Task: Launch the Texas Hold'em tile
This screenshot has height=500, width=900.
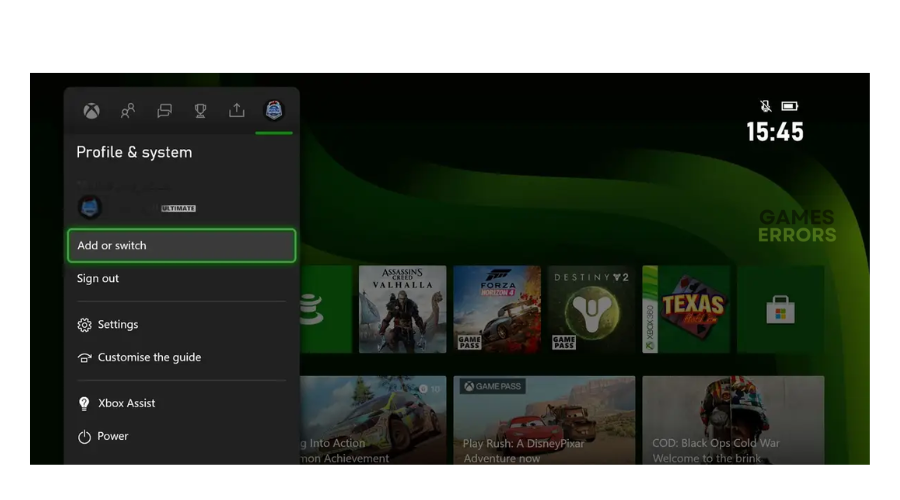Action: [x=686, y=309]
